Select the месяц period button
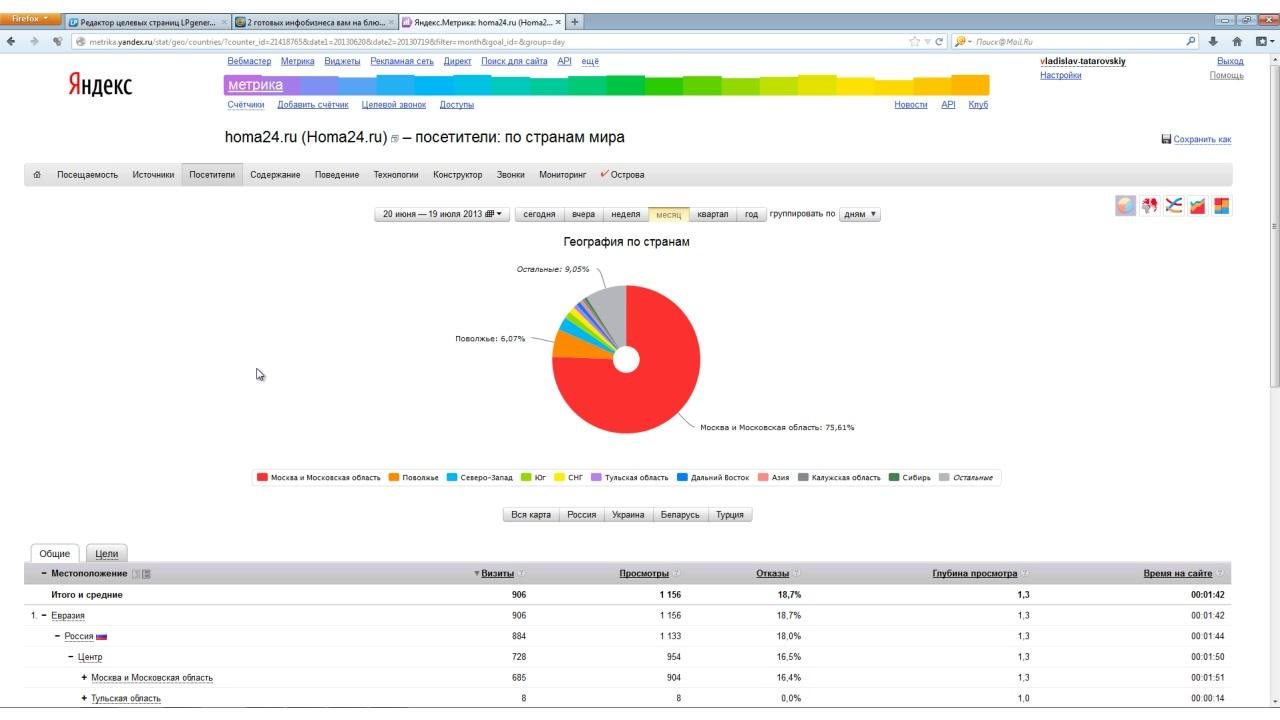Screen dimensions: 1280x720 click(668, 214)
